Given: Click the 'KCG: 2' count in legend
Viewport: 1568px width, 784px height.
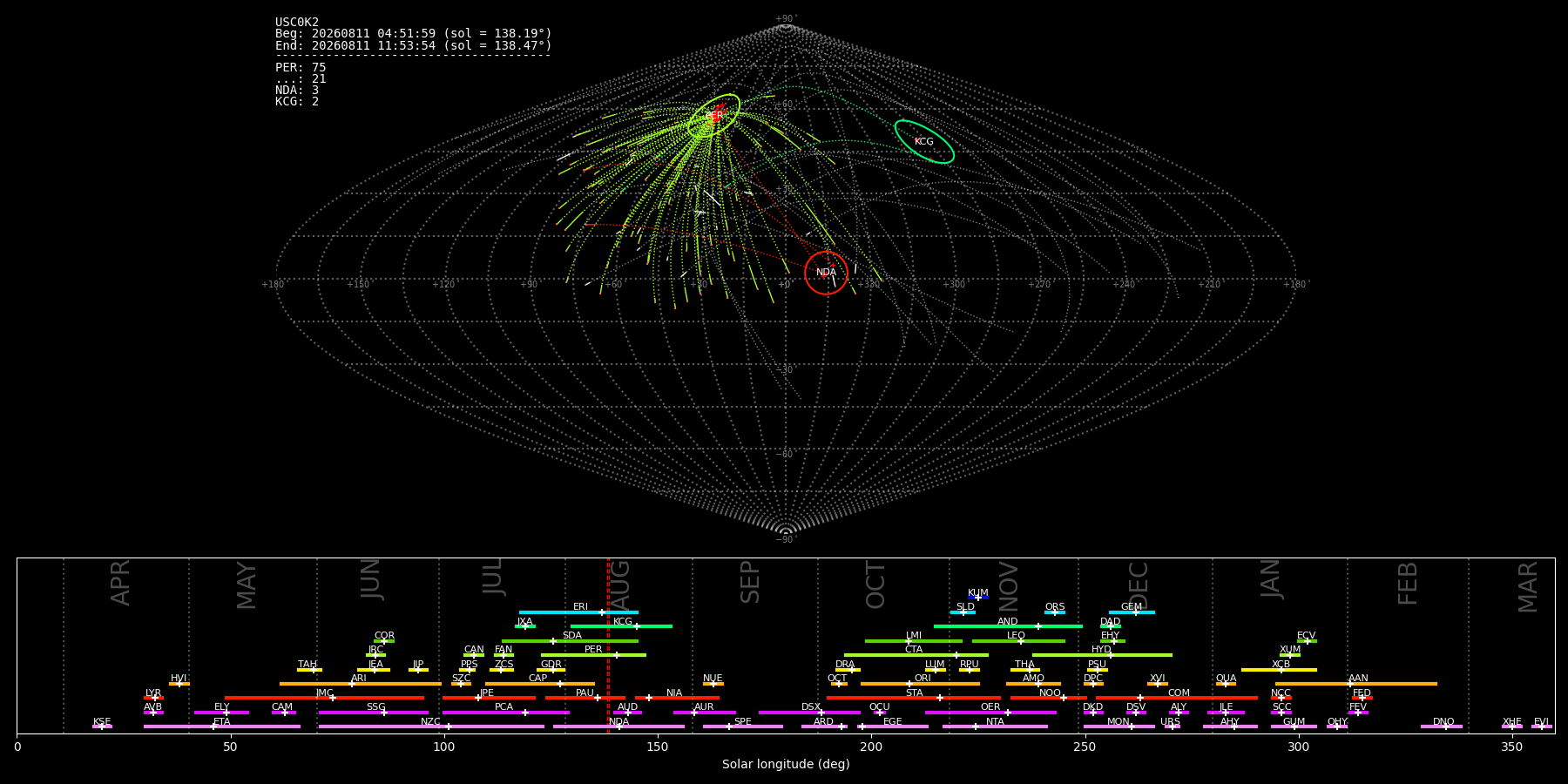Looking at the screenshot, I should click(x=297, y=101).
